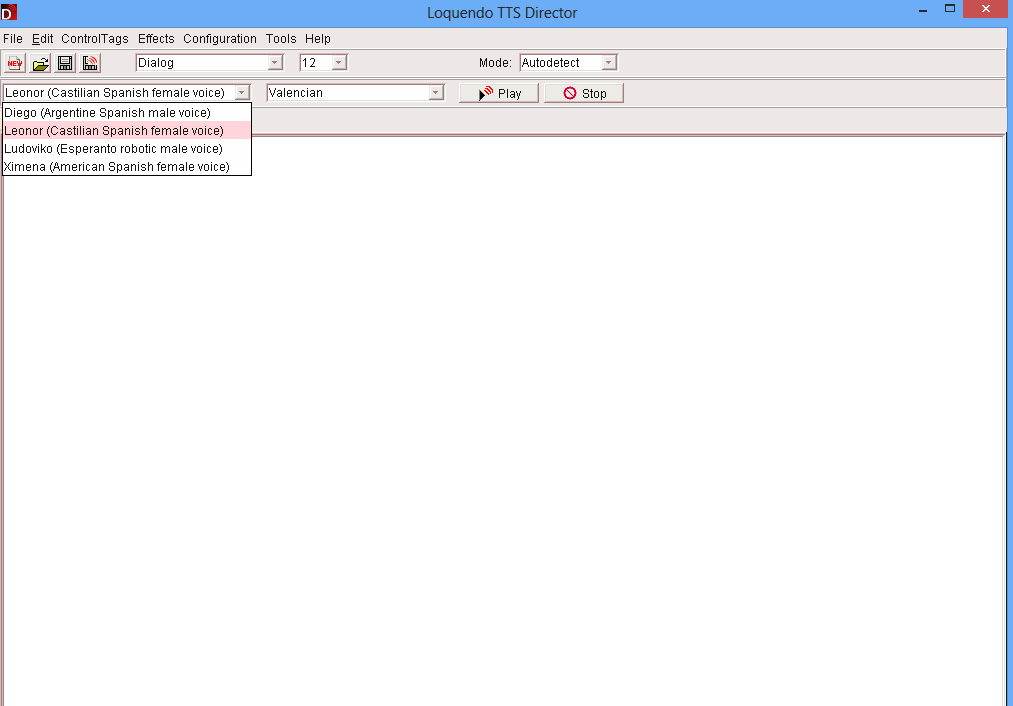Click the Loquendo Director app icon in title bar
This screenshot has height=706, width=1013.
[8, 12]
